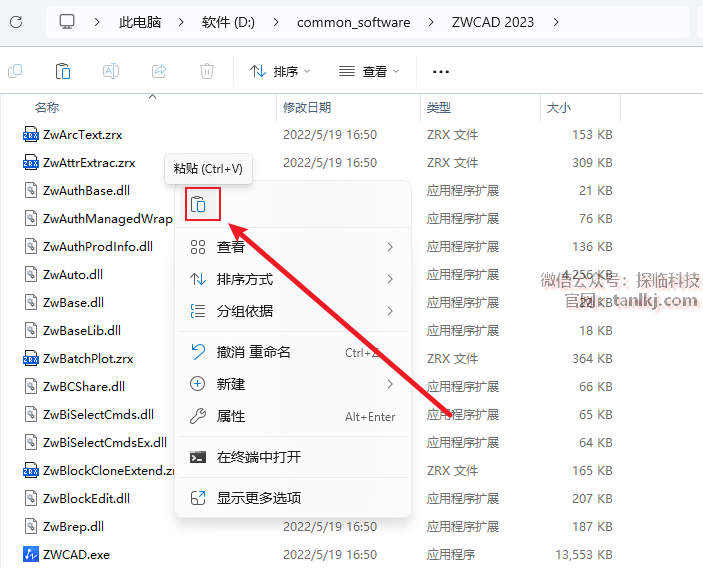703x573 pixels.
Task: Select the file name ZwBrep.dll
Action: 74,527
